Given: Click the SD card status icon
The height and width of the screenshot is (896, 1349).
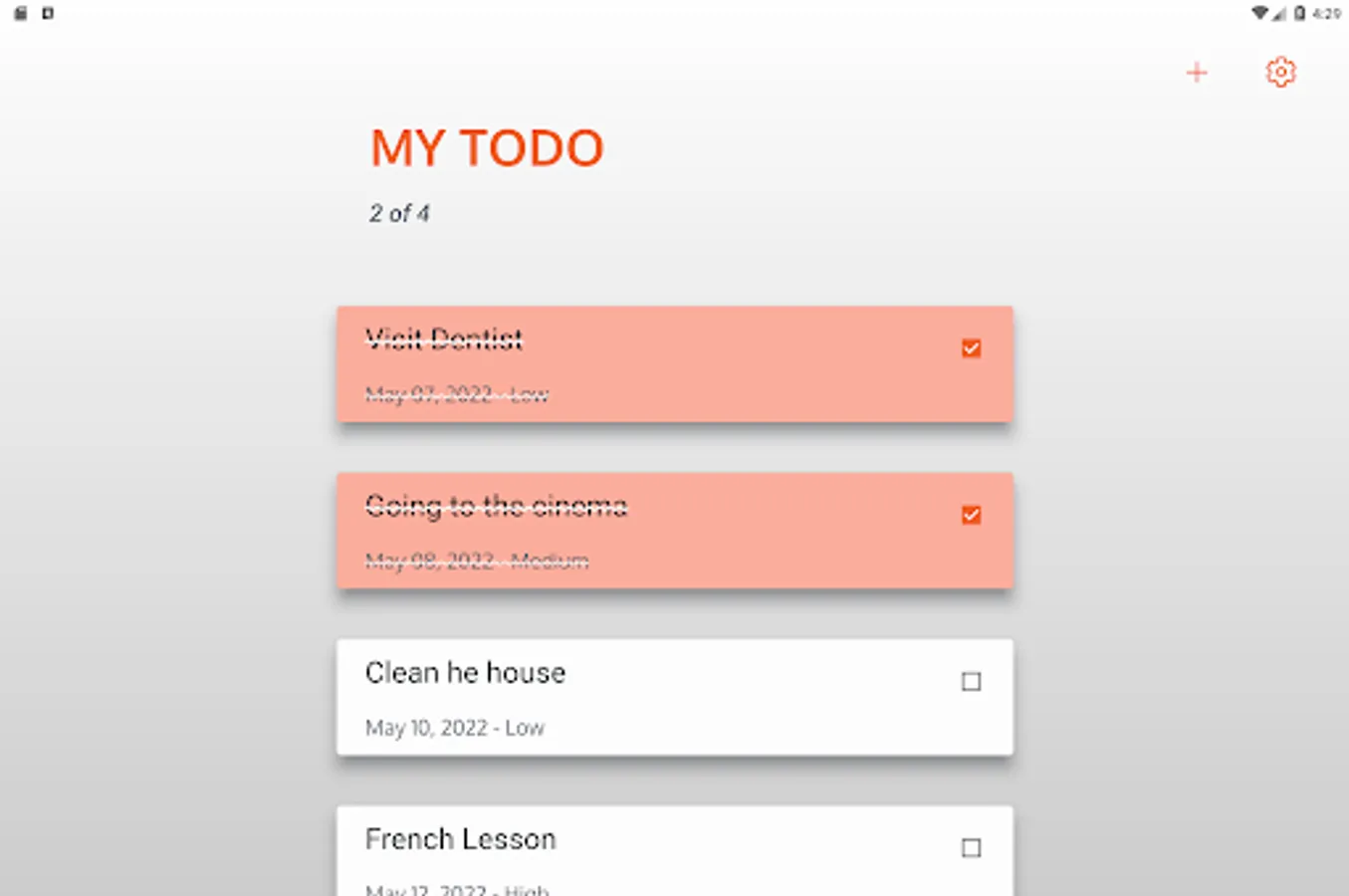Looking at the screenshot, I should pos(20,14).
